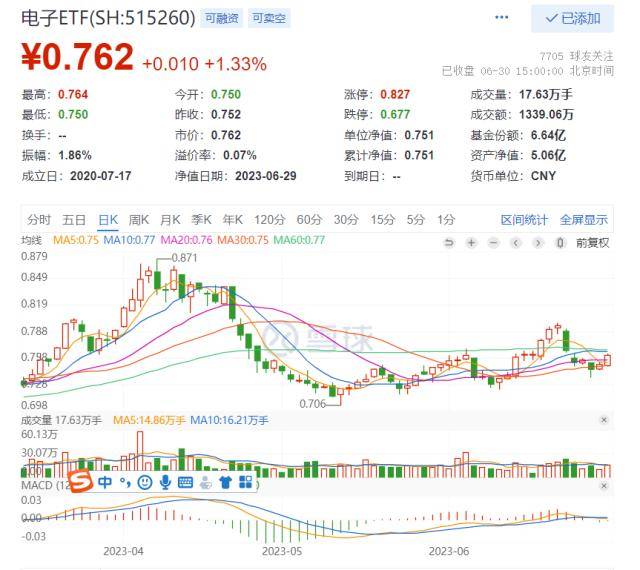
Task: Click the 可卖空 tag
Action: 269,18
